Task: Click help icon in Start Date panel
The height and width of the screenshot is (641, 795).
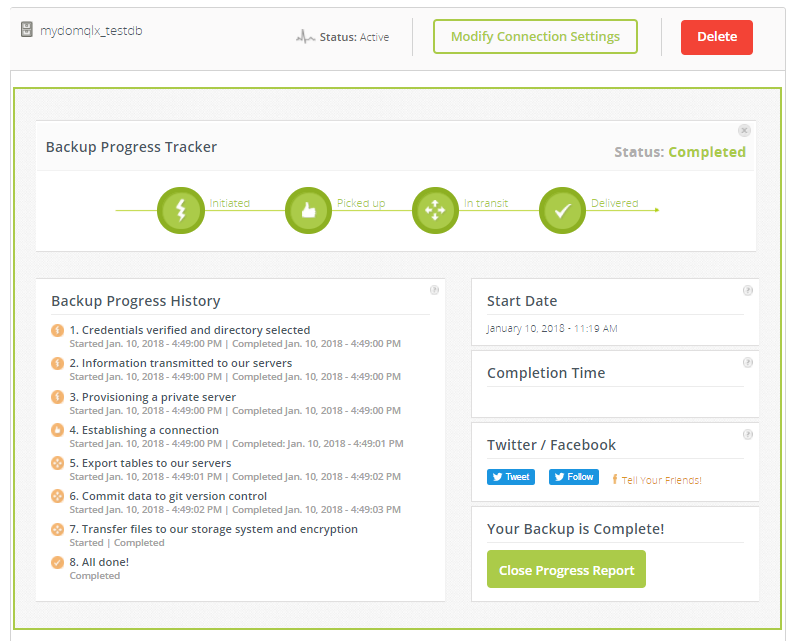Action: [x=748, y=291]
